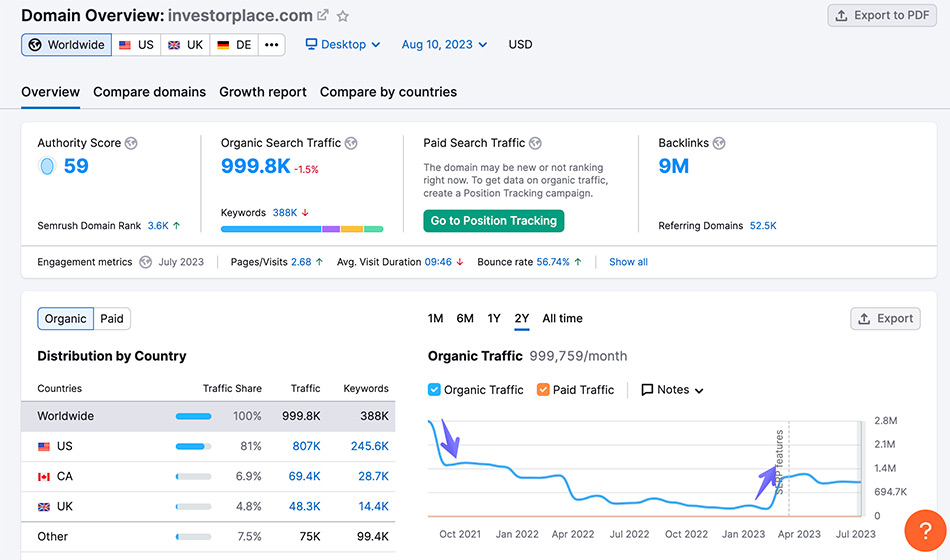950x560 pixels.
Task: Set chart range to 1M
Action: point(436,318)
